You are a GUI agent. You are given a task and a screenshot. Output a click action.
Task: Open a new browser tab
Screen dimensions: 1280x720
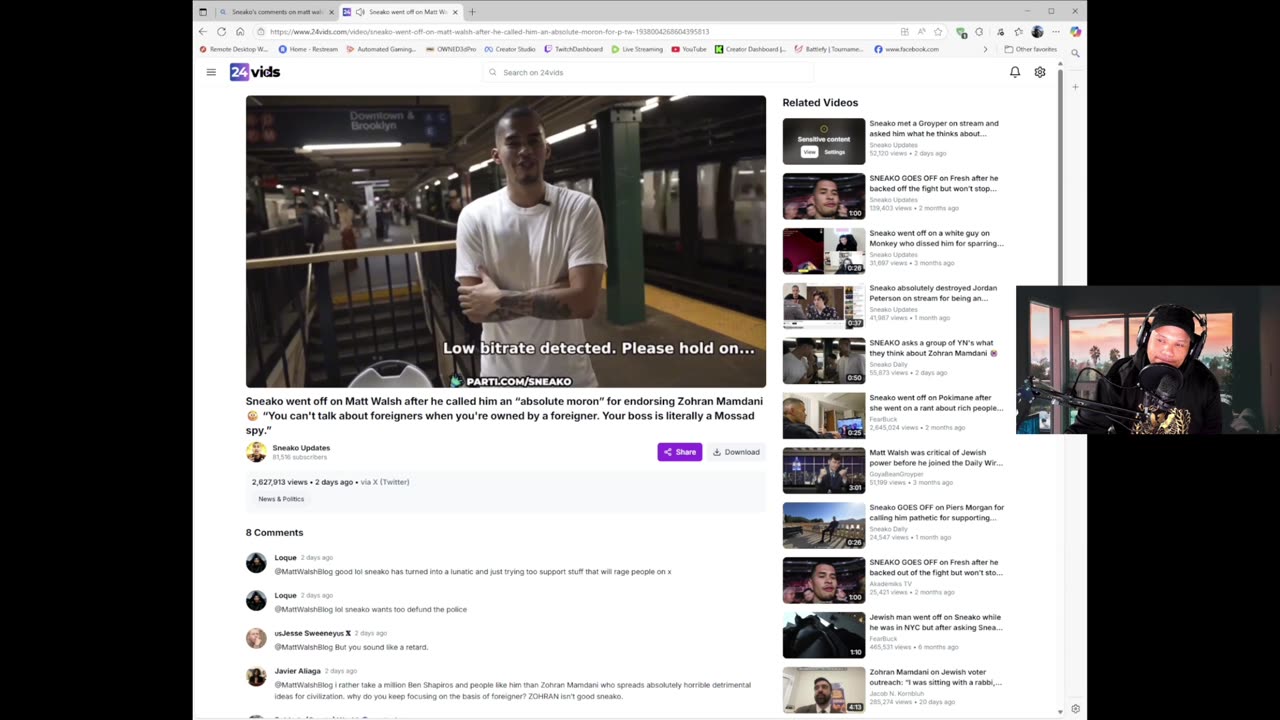tap(472, 12)
